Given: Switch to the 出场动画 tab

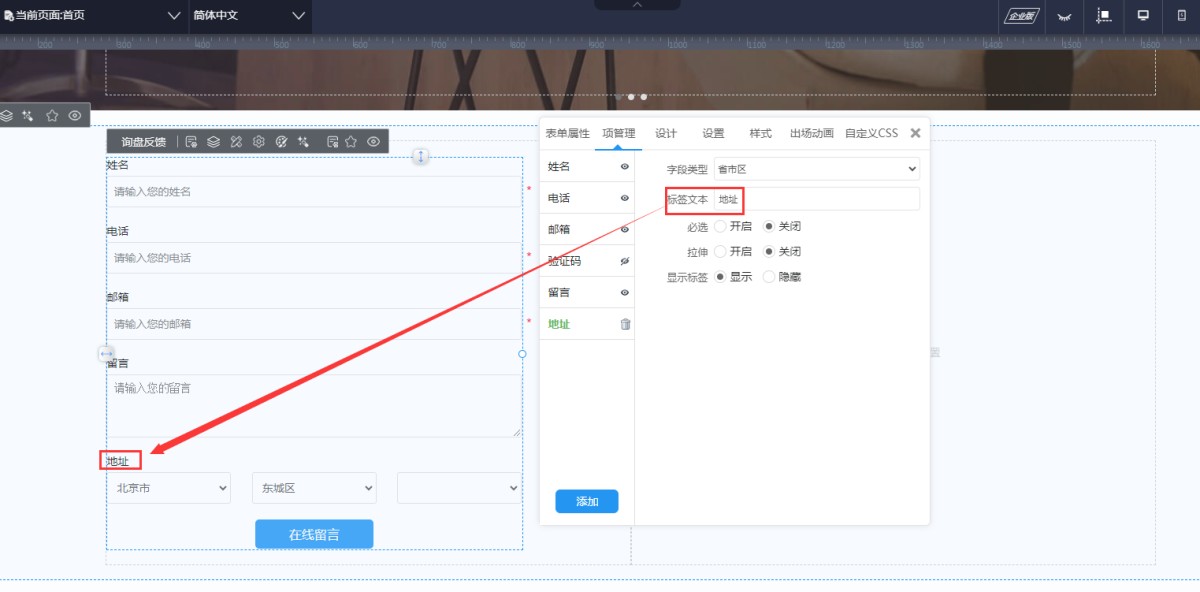Looking at the screenshot, I should coord(811,133).
